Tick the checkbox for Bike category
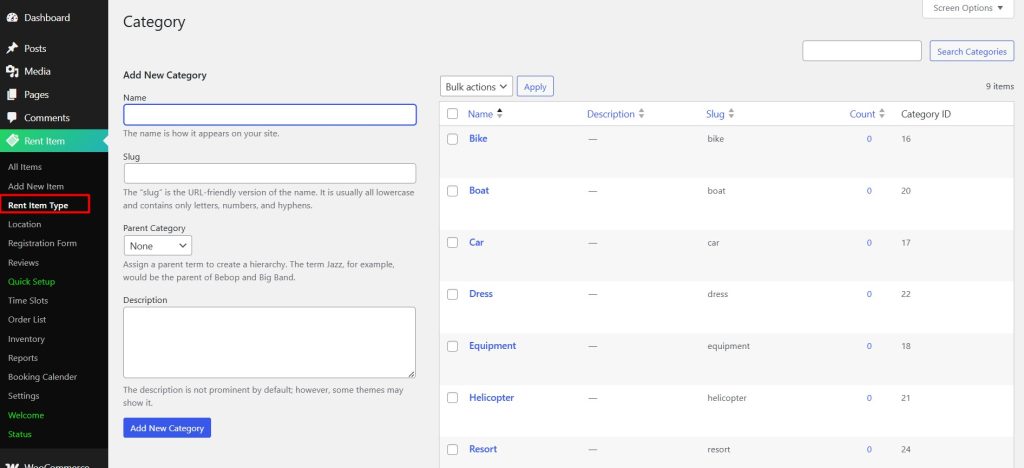The height and width of the screenshot is (468, 1024). coord(453,139)
